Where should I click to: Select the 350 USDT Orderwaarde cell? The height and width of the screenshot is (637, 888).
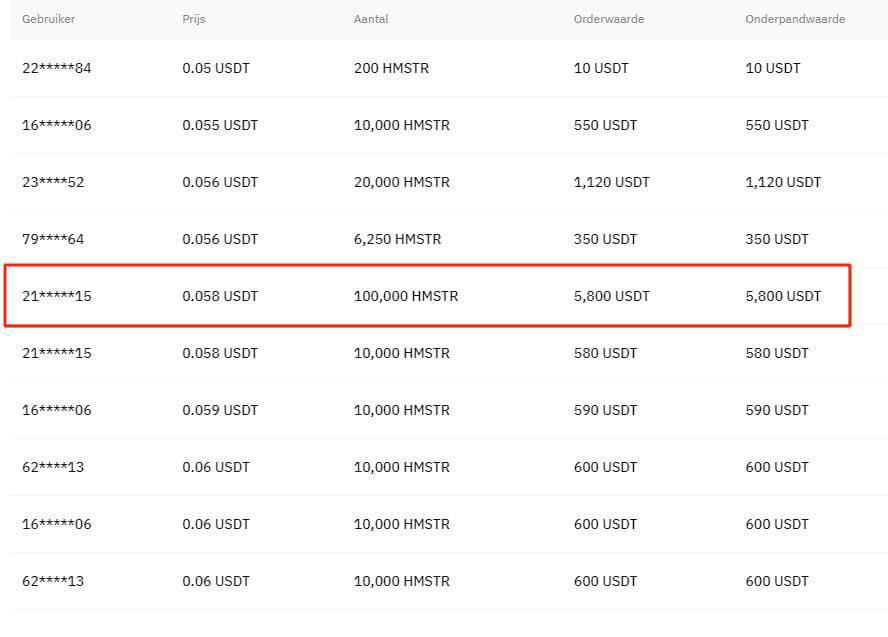pos(605,239)
